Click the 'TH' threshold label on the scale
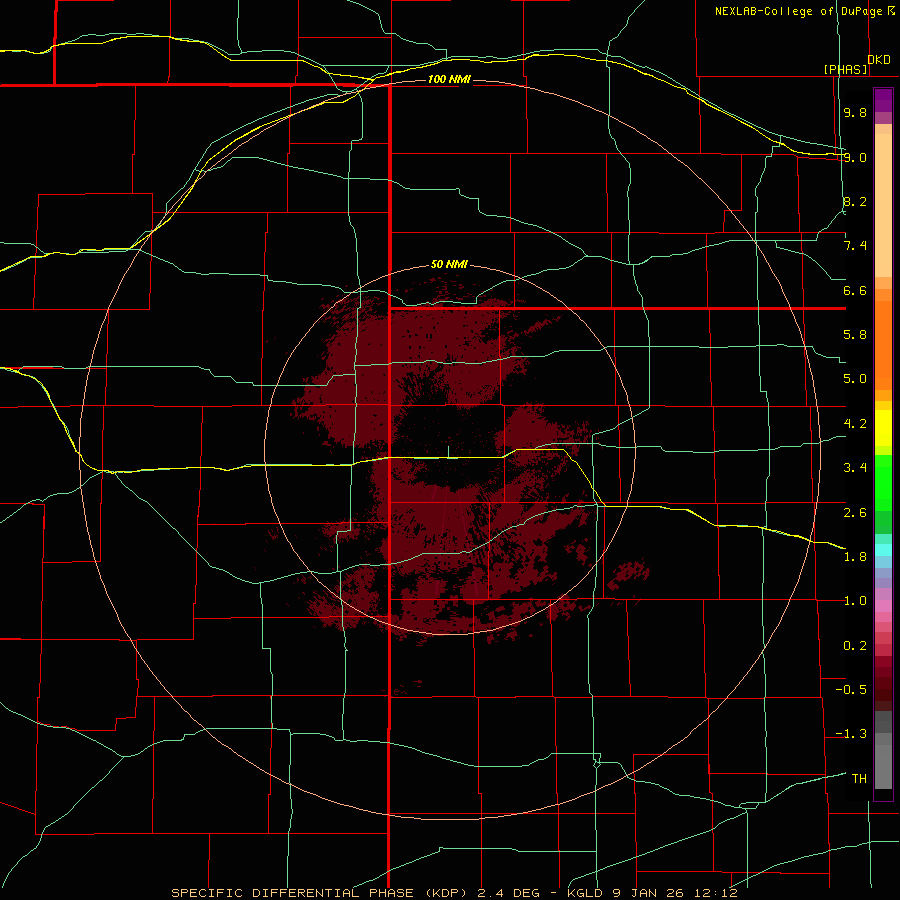 click(859, 779)
